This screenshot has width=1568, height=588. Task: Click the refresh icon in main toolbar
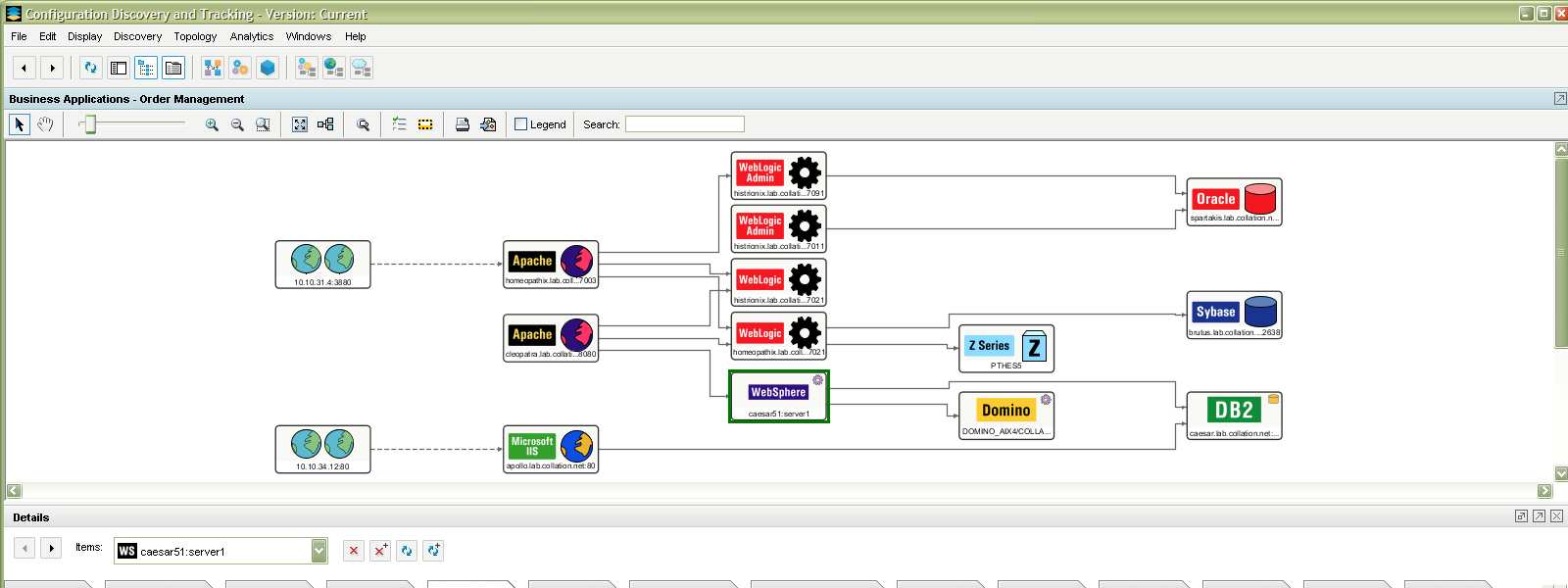pos(91,68)
